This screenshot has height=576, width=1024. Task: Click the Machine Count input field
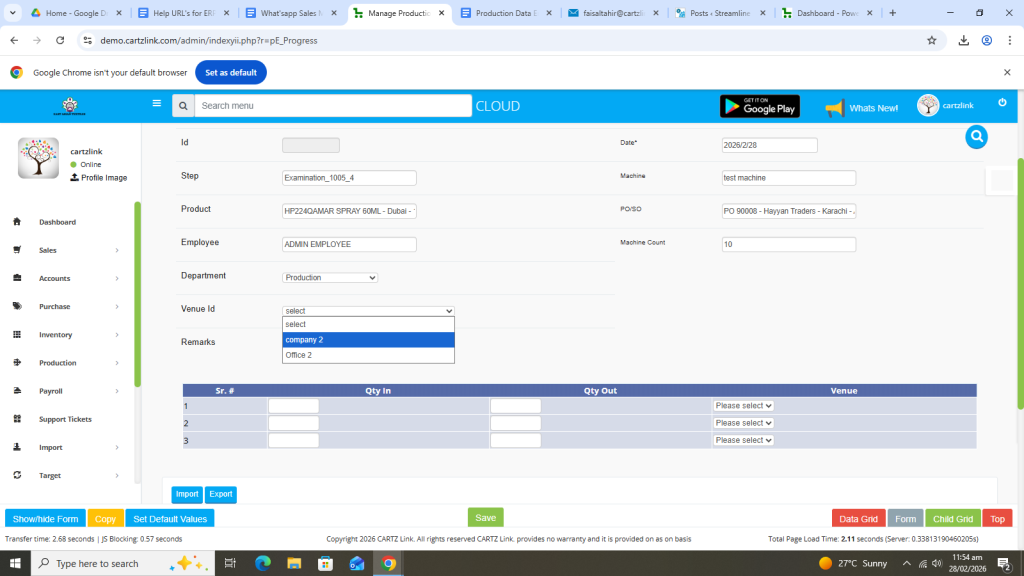coord(788,244)
